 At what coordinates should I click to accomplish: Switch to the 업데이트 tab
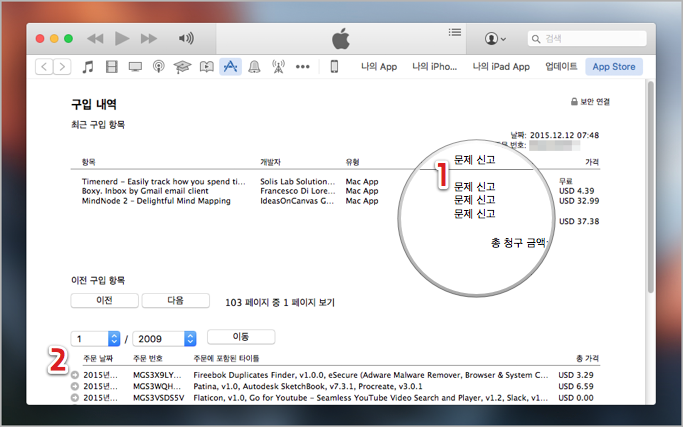561,67
